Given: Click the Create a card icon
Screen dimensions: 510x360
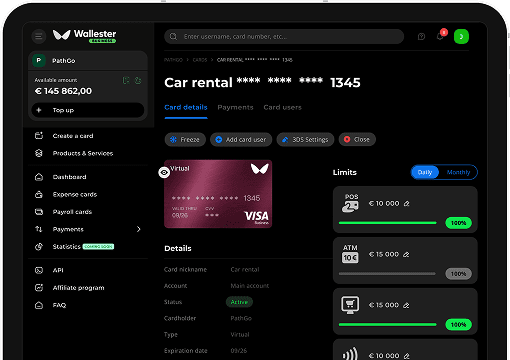Looking at the screenshot, I should (39, 136).
